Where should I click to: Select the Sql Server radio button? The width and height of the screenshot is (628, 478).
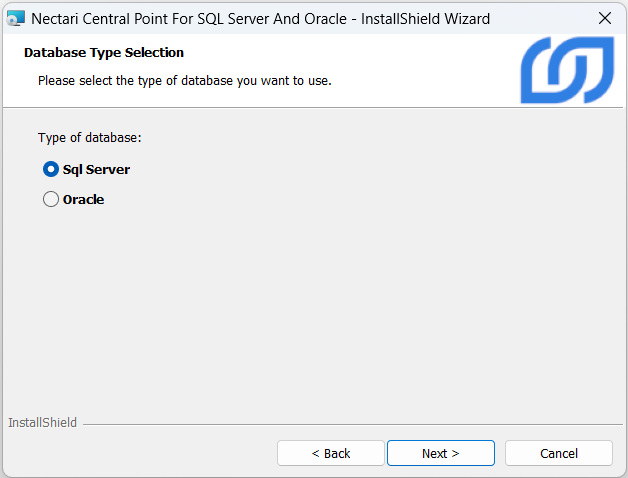pyautogui.click(x=51, y=169)
